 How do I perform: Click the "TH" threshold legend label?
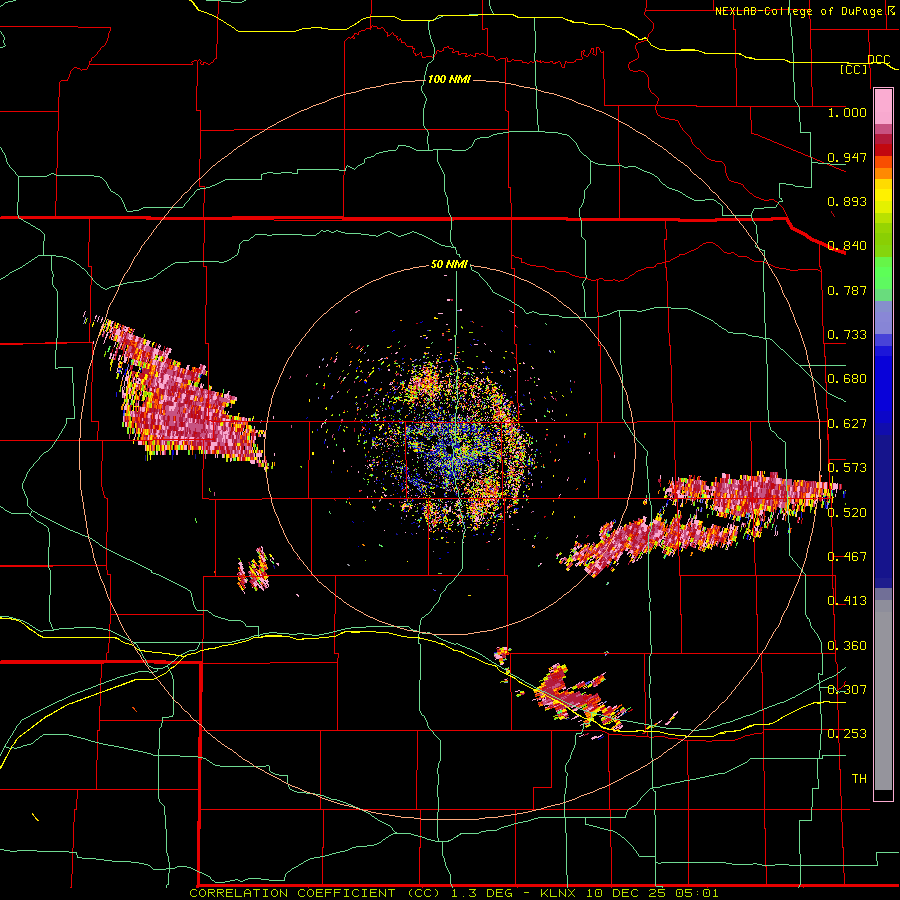(859, 779)
